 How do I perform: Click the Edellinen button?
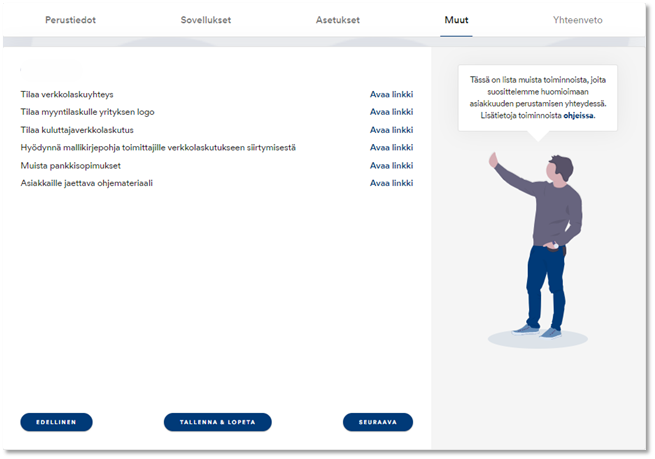tap(56, 422)
